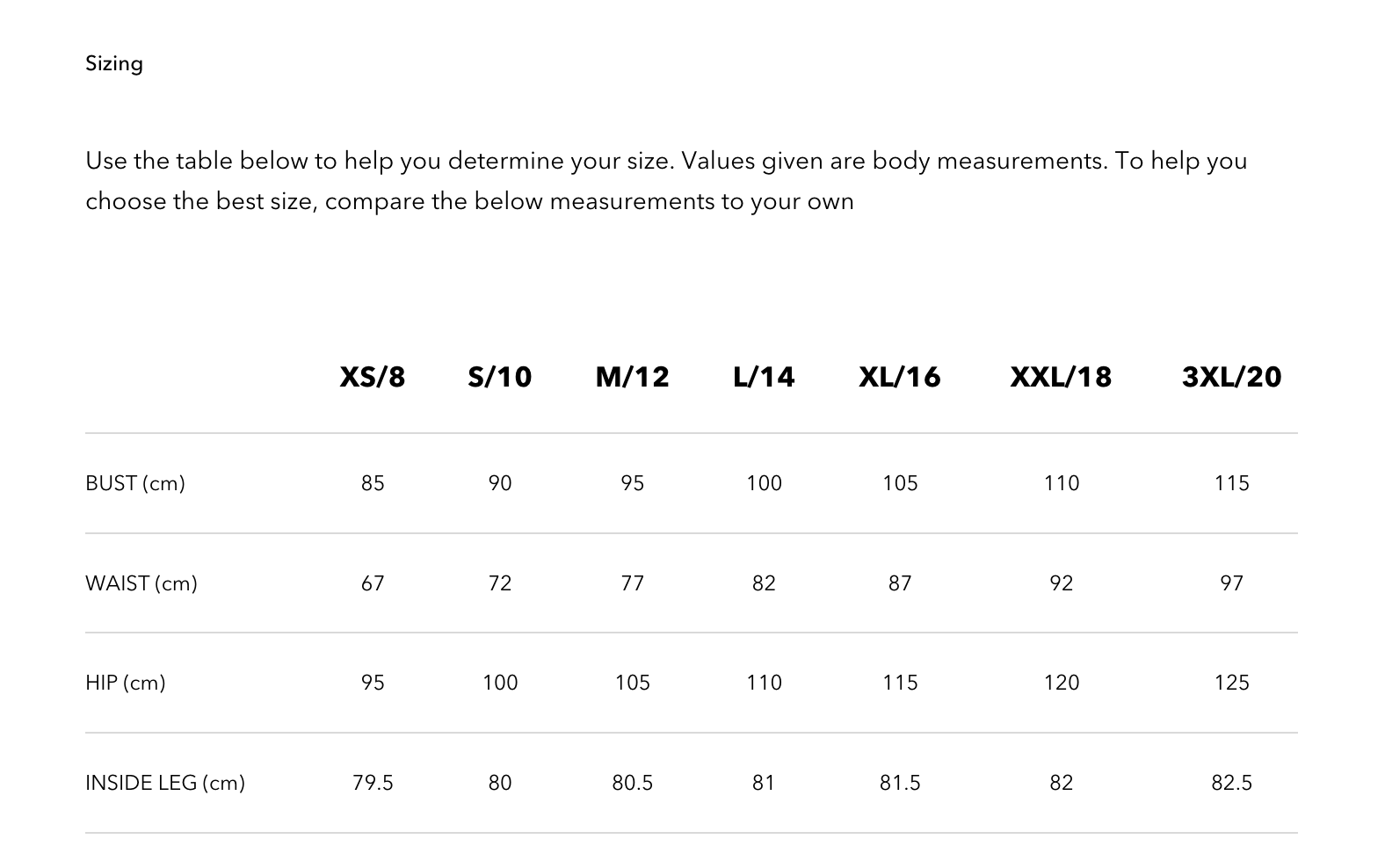Select the M/12 column header
Viewport: 1385px width, 868px height.
click(x=632, y=377)
